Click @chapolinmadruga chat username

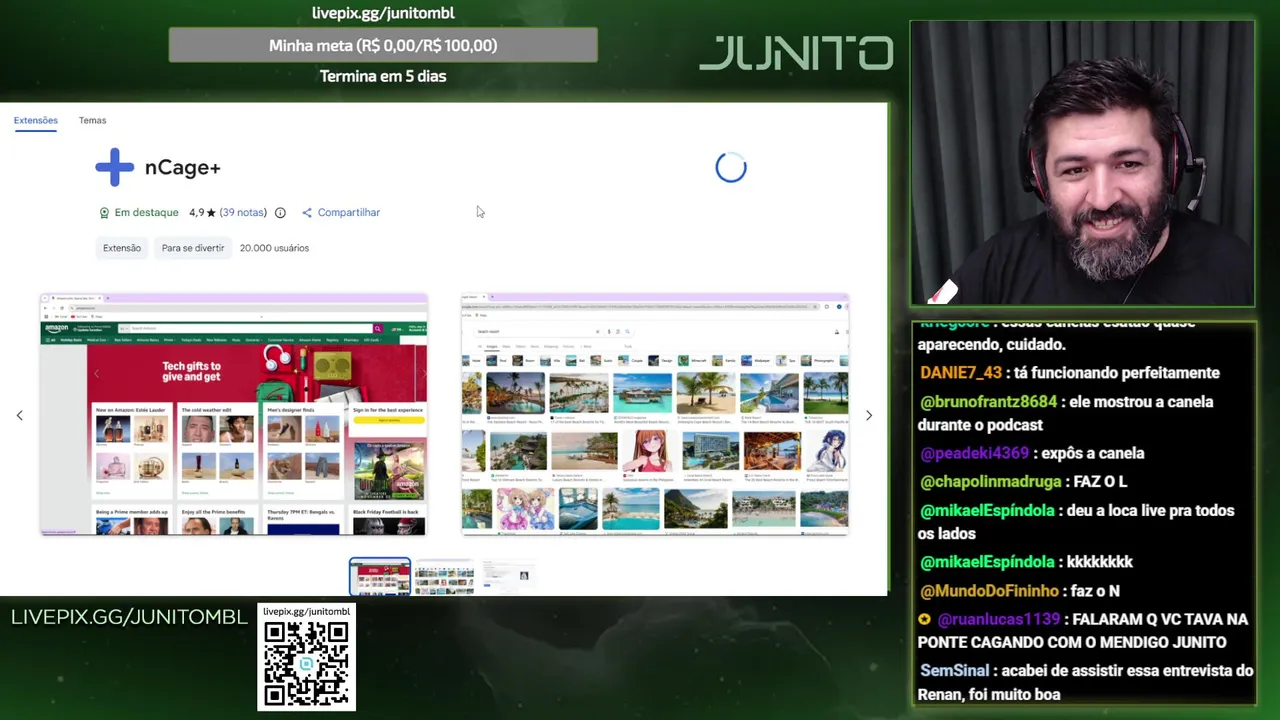click(x=990, y=482)
